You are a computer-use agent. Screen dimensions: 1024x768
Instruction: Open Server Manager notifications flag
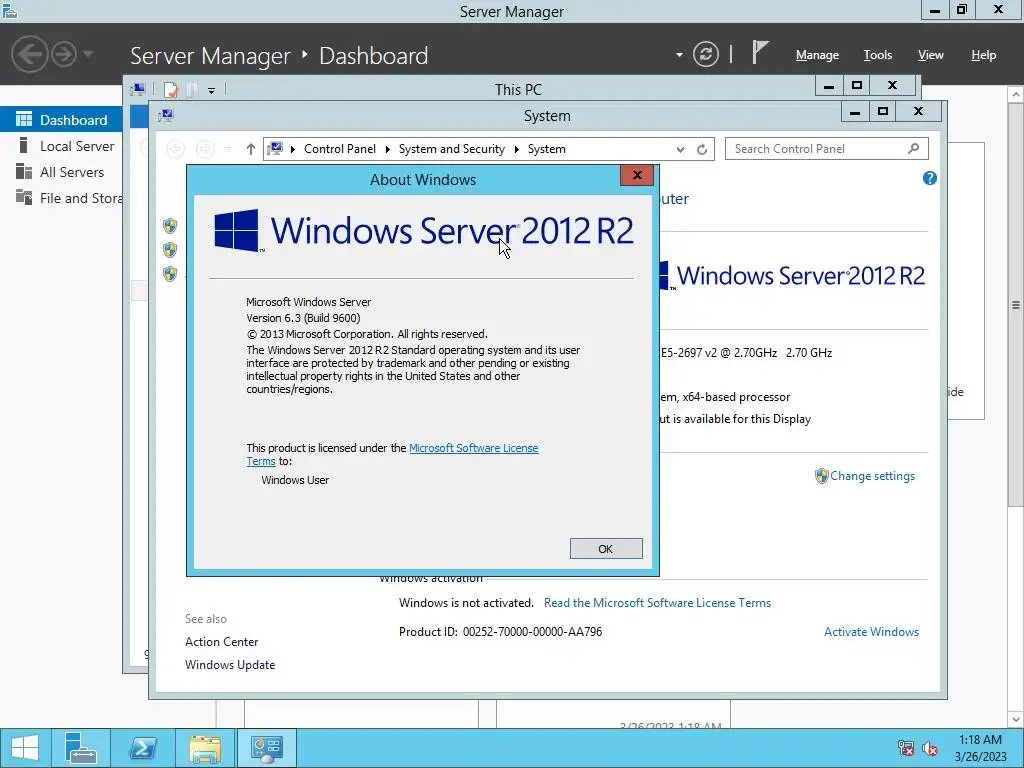pyautogui.click(x=759, y=52)
